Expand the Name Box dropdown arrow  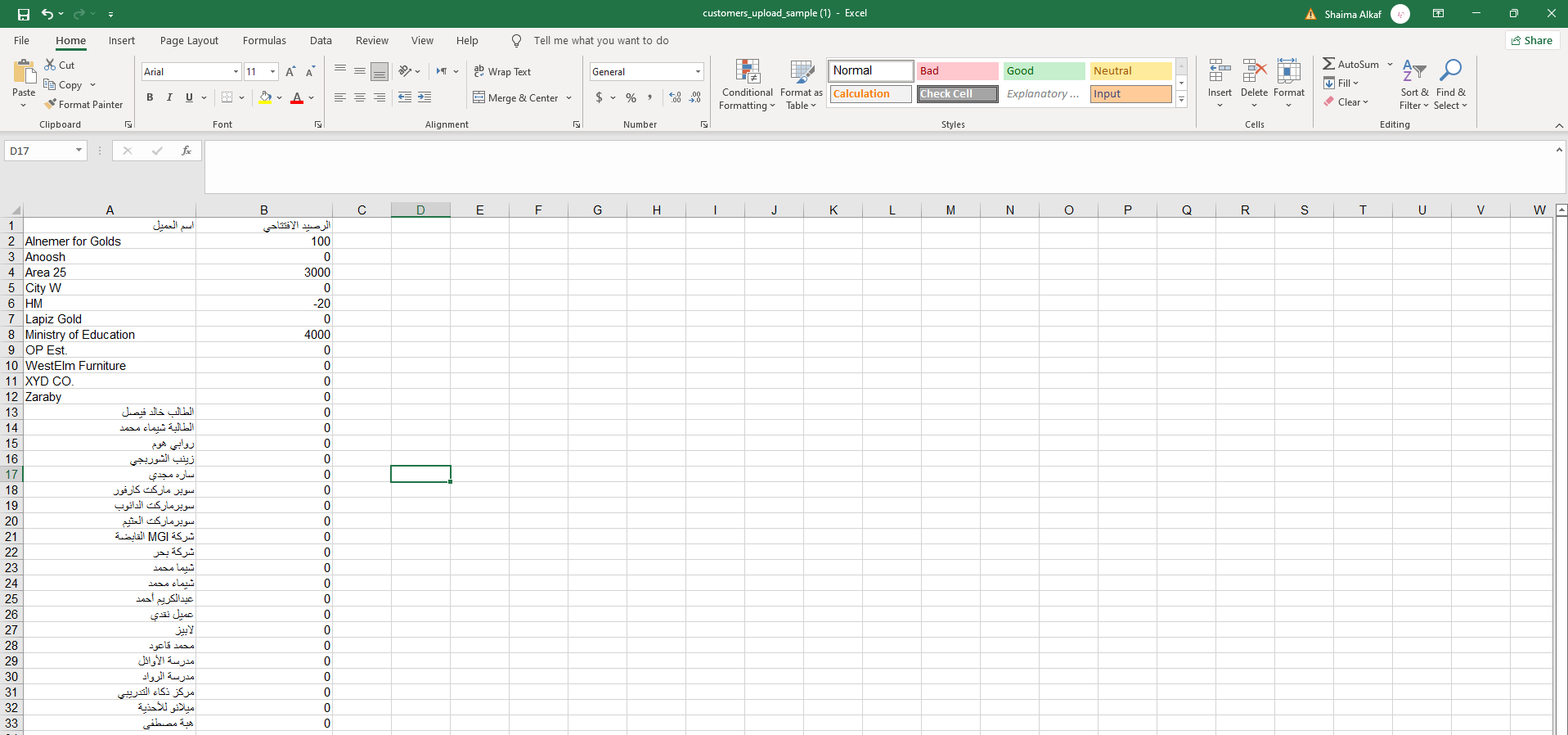tap(79, 151)
